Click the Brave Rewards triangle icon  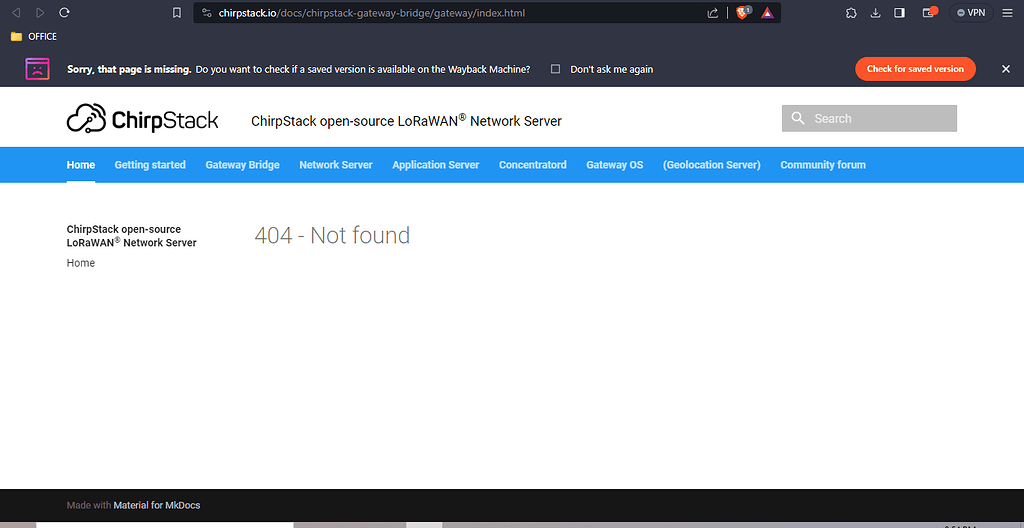(767, 13)
